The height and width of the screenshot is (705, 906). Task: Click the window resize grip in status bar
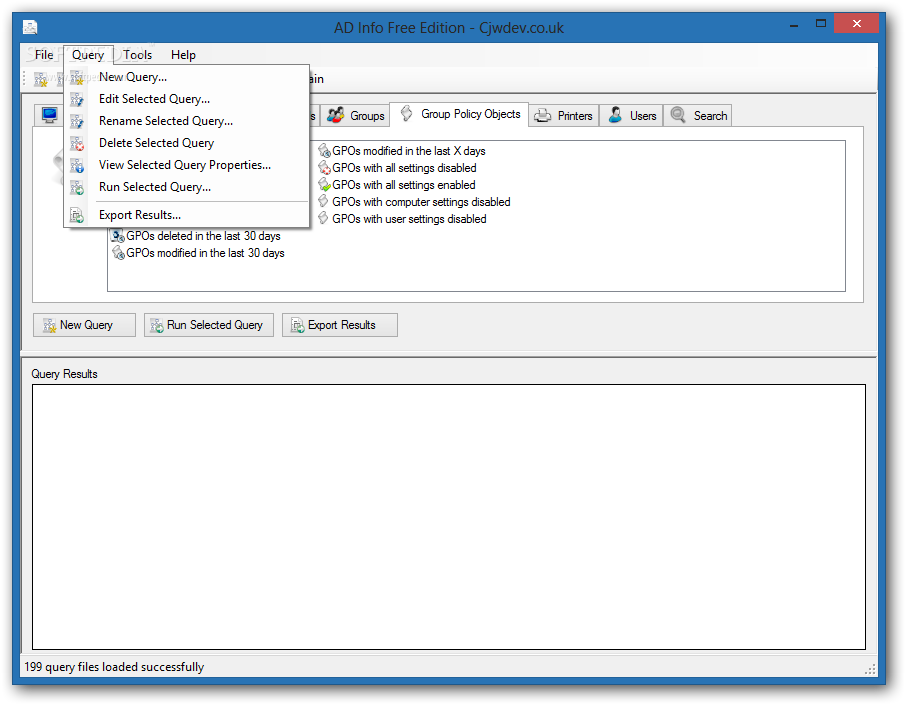pyautogui.click(x=870, y=669)
